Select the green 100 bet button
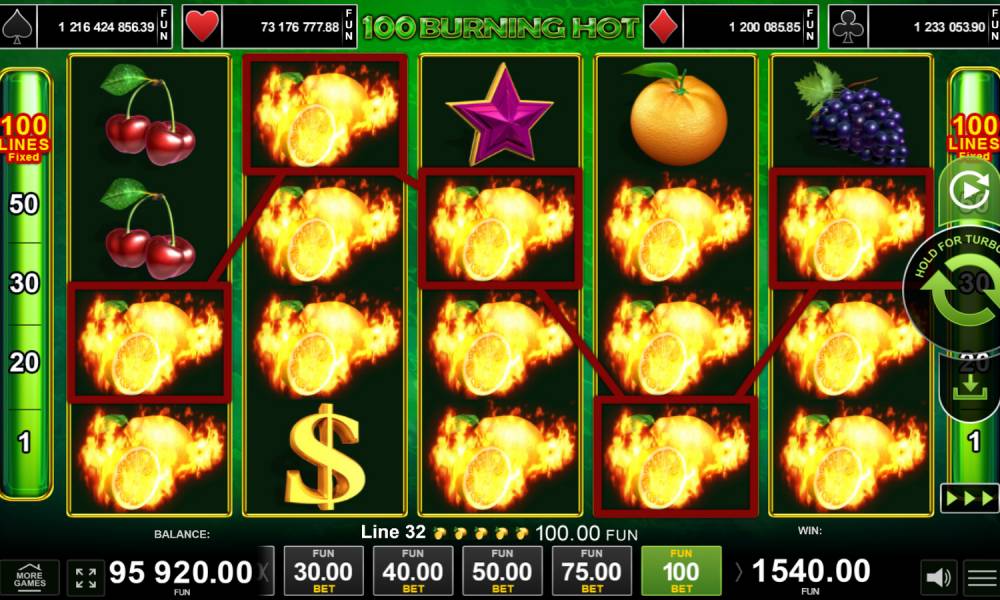Screen dimensions: 1000x600 pos(681,571)
